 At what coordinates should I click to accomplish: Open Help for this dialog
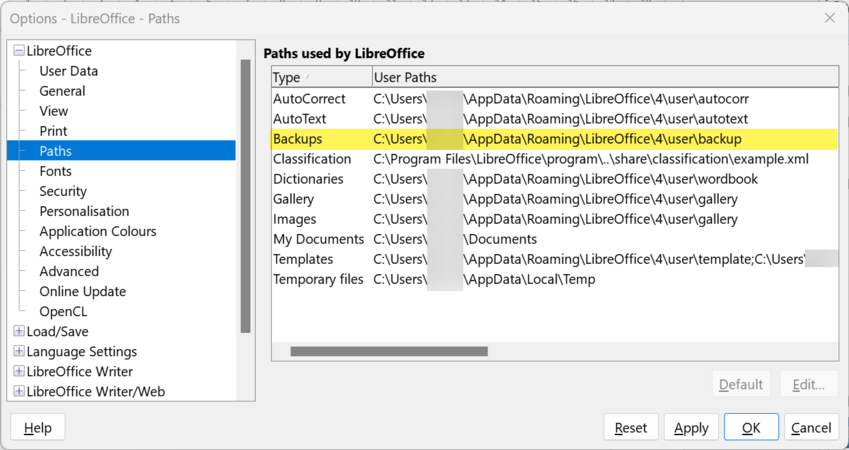coord(38,428)
